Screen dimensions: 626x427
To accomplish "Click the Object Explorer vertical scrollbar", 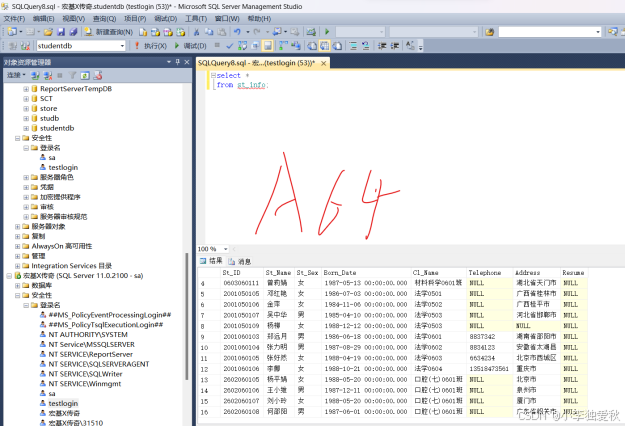I will (x=186, y=315).
